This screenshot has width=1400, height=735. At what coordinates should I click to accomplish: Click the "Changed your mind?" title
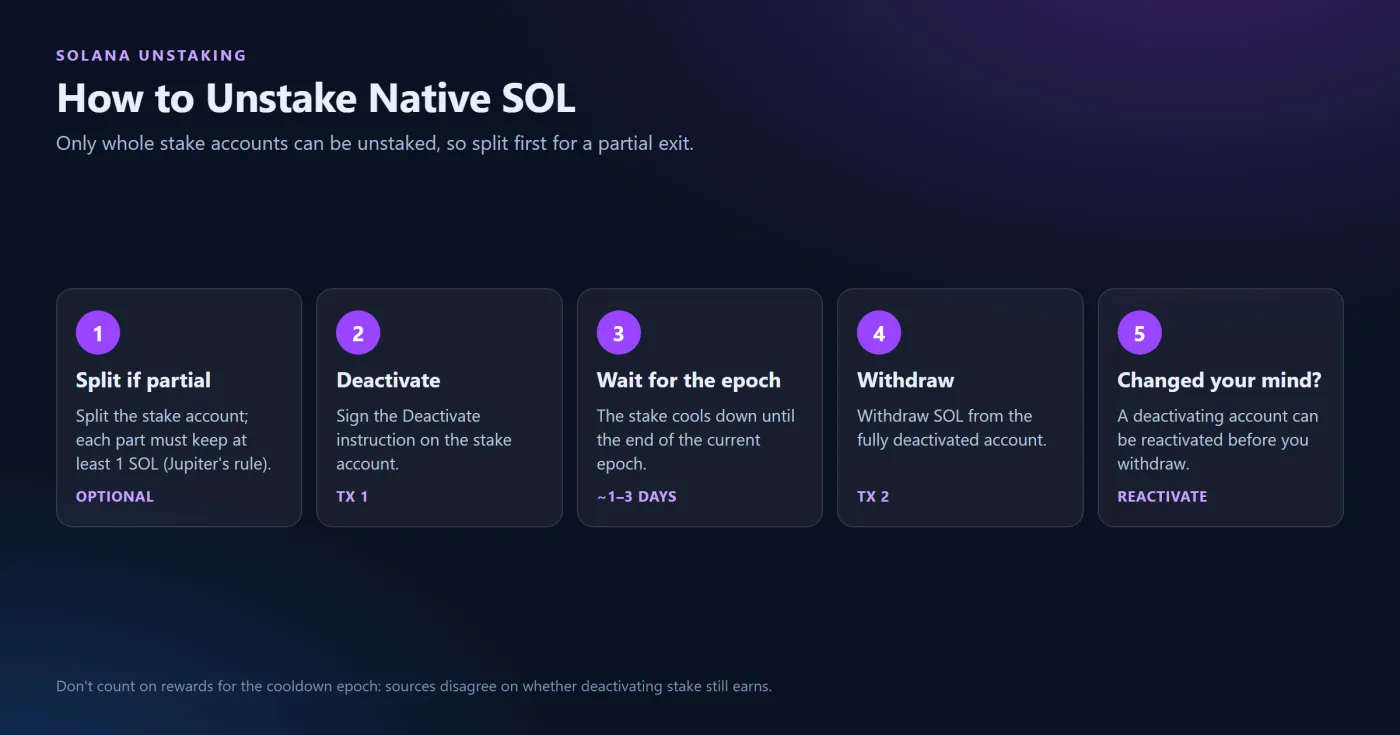tap(1219, 380)
